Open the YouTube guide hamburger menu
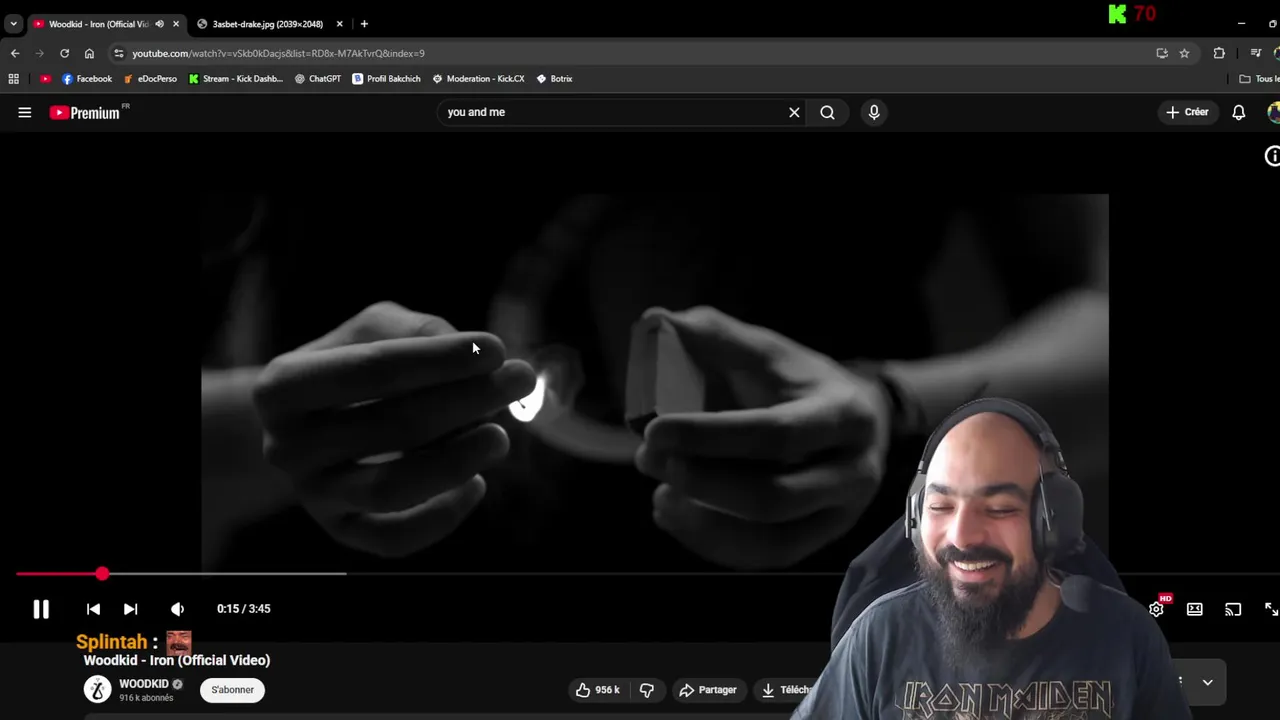The width and height of the screenshot is (1280, 720). click(24, 113)
